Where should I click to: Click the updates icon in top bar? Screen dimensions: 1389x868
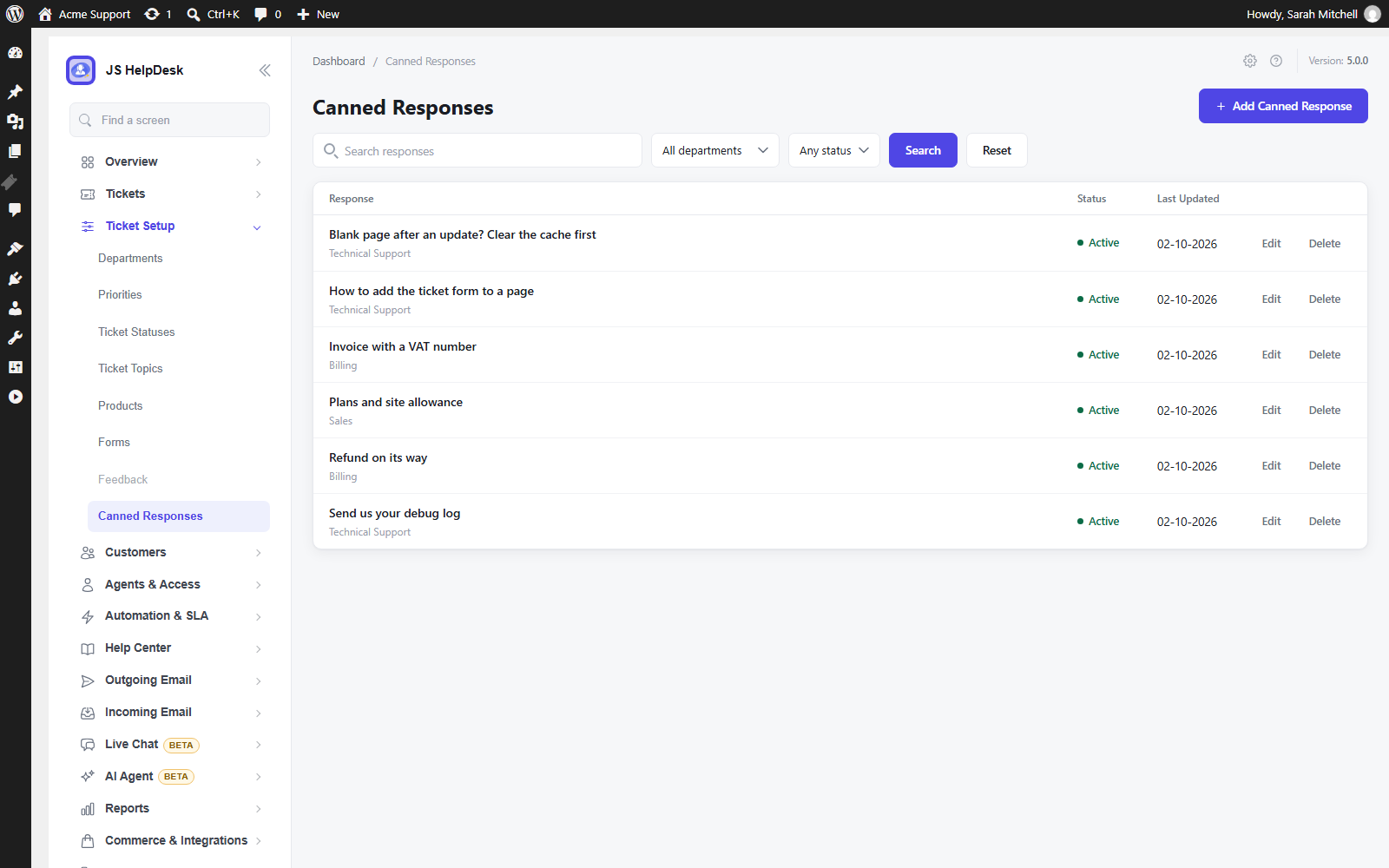(x=158, y=14)
